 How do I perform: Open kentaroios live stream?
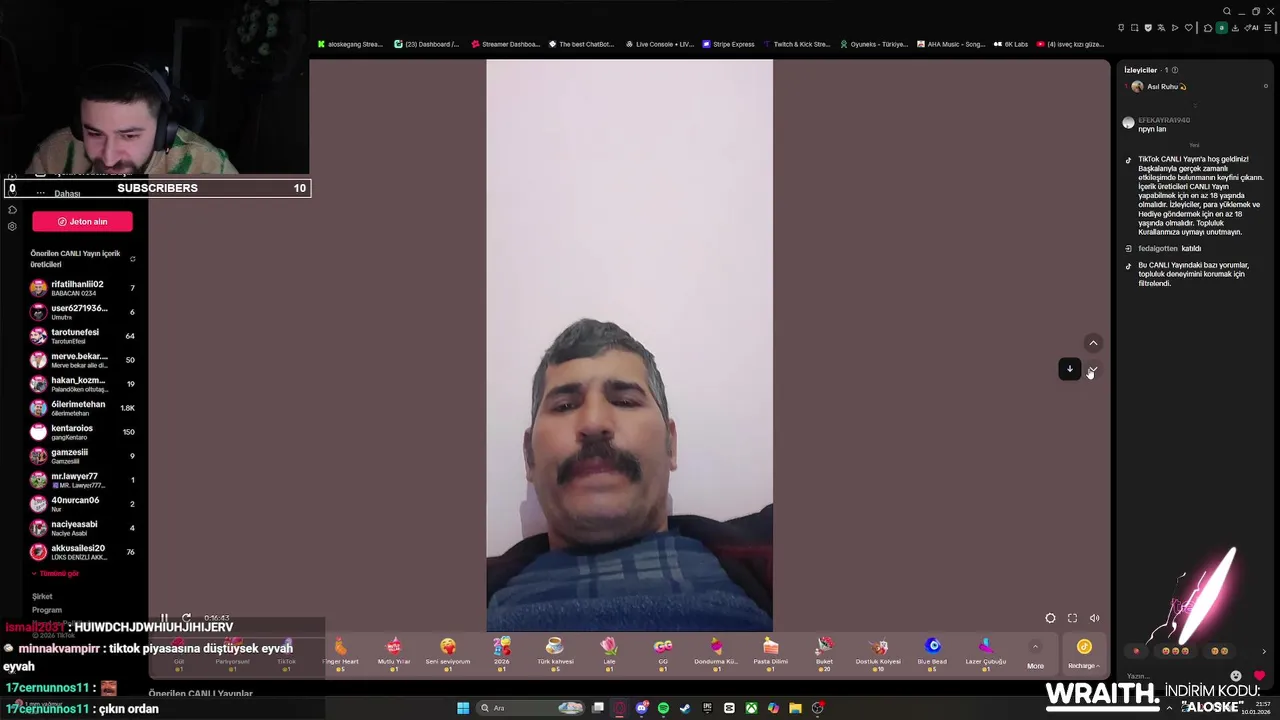83,432
